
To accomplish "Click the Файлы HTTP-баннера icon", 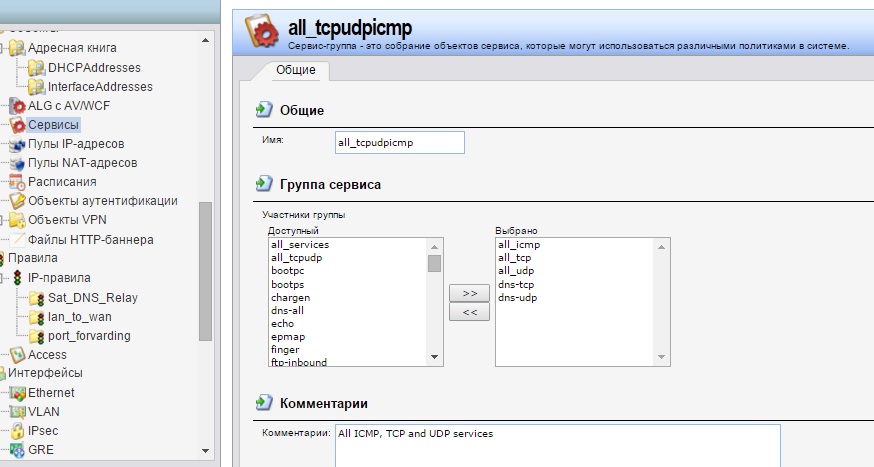I will click(x=17, y=240).
